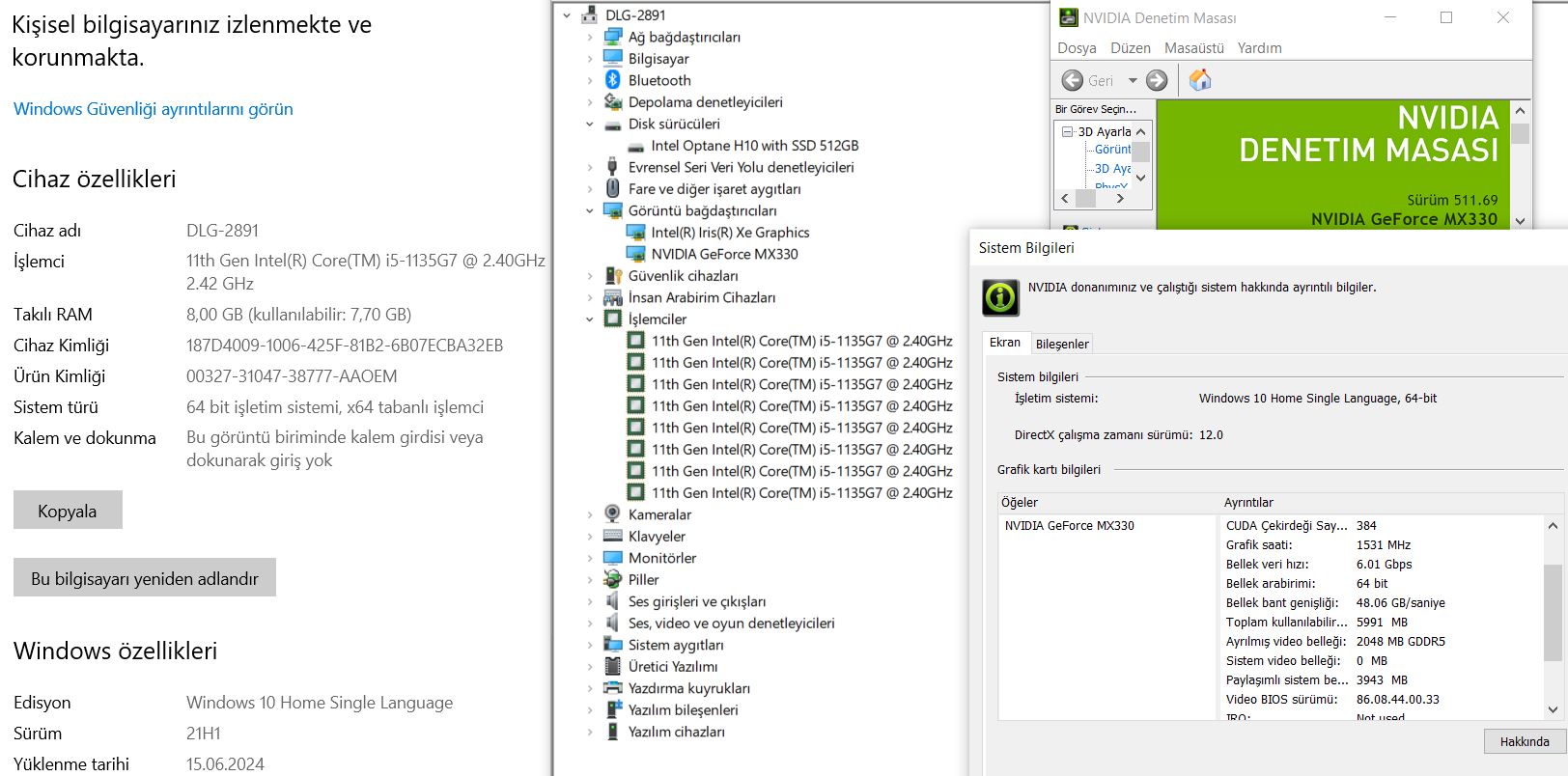Click the Piller battery icon
This screenshot has width=1568, height=776.
pyautogui.click(x=612, y=579)
